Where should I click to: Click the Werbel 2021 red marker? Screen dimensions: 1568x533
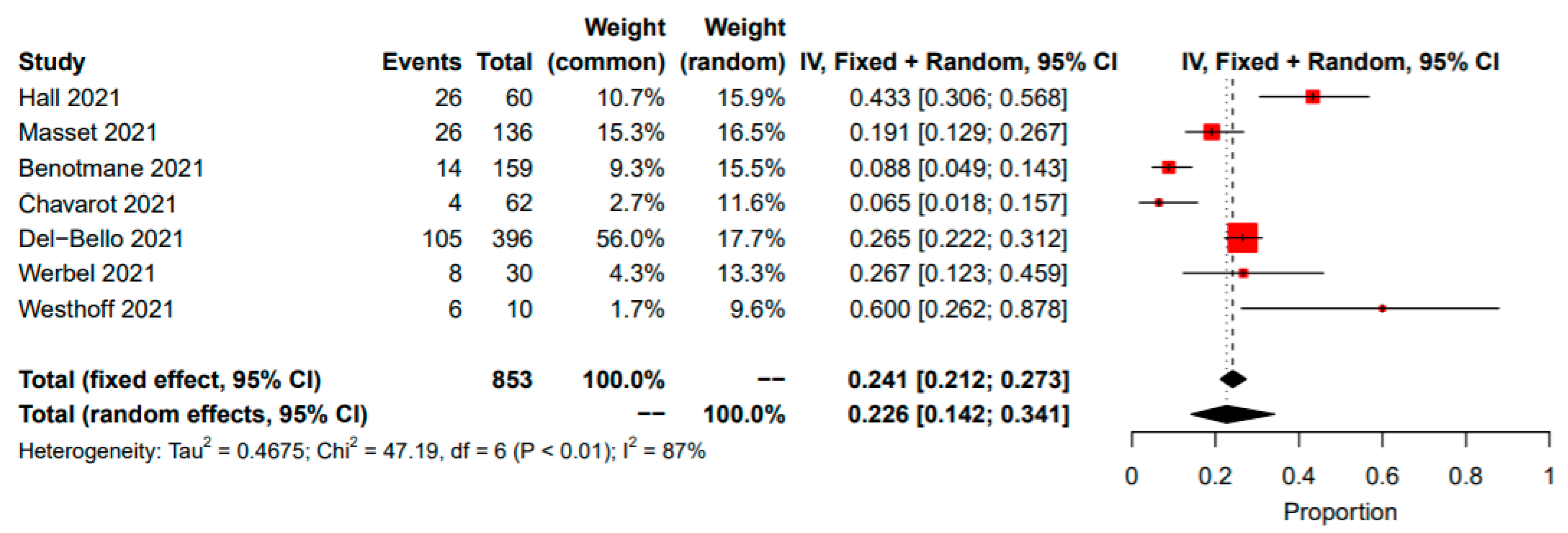(1243, 273)
